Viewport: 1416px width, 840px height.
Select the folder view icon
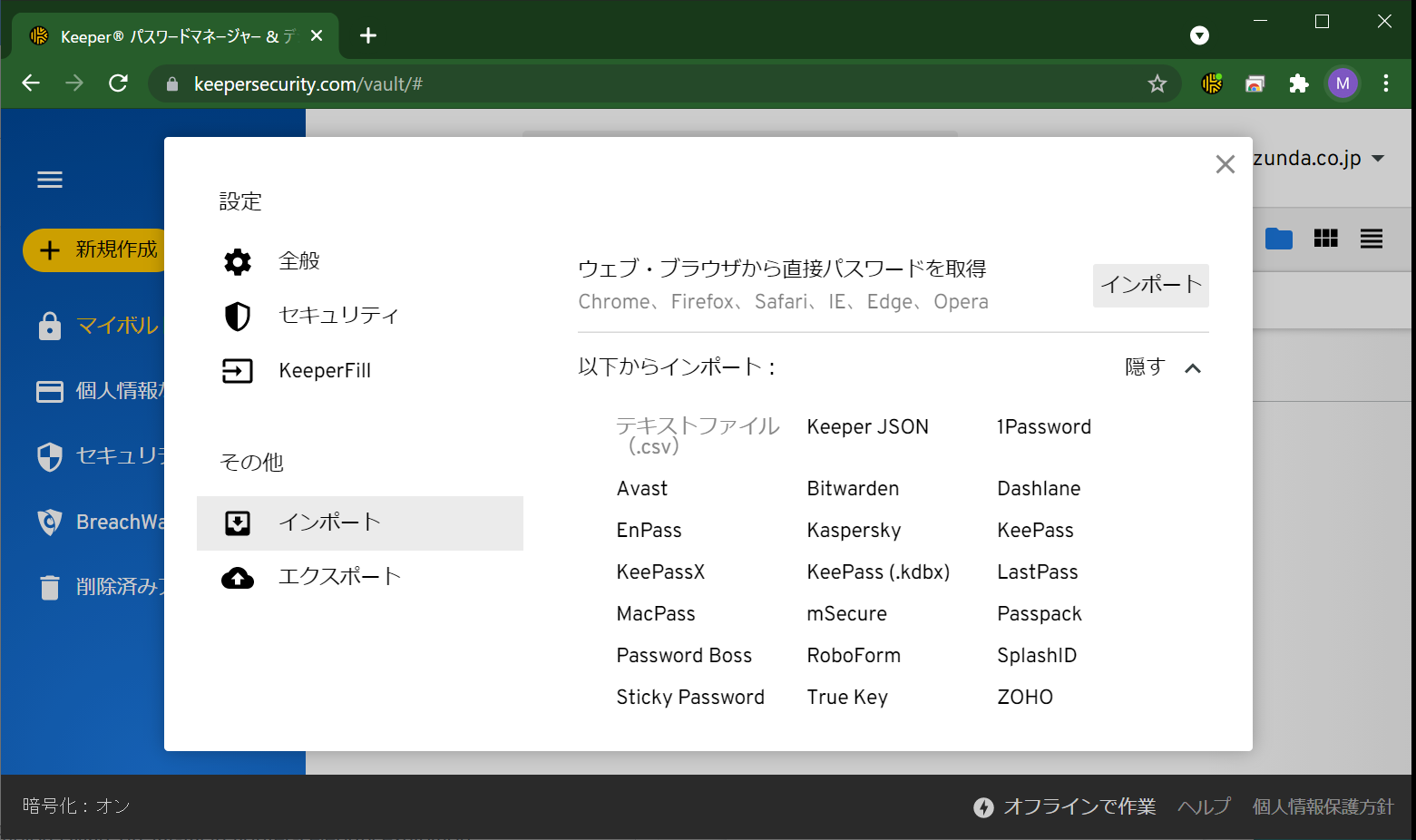click(x=1278, y=239)
